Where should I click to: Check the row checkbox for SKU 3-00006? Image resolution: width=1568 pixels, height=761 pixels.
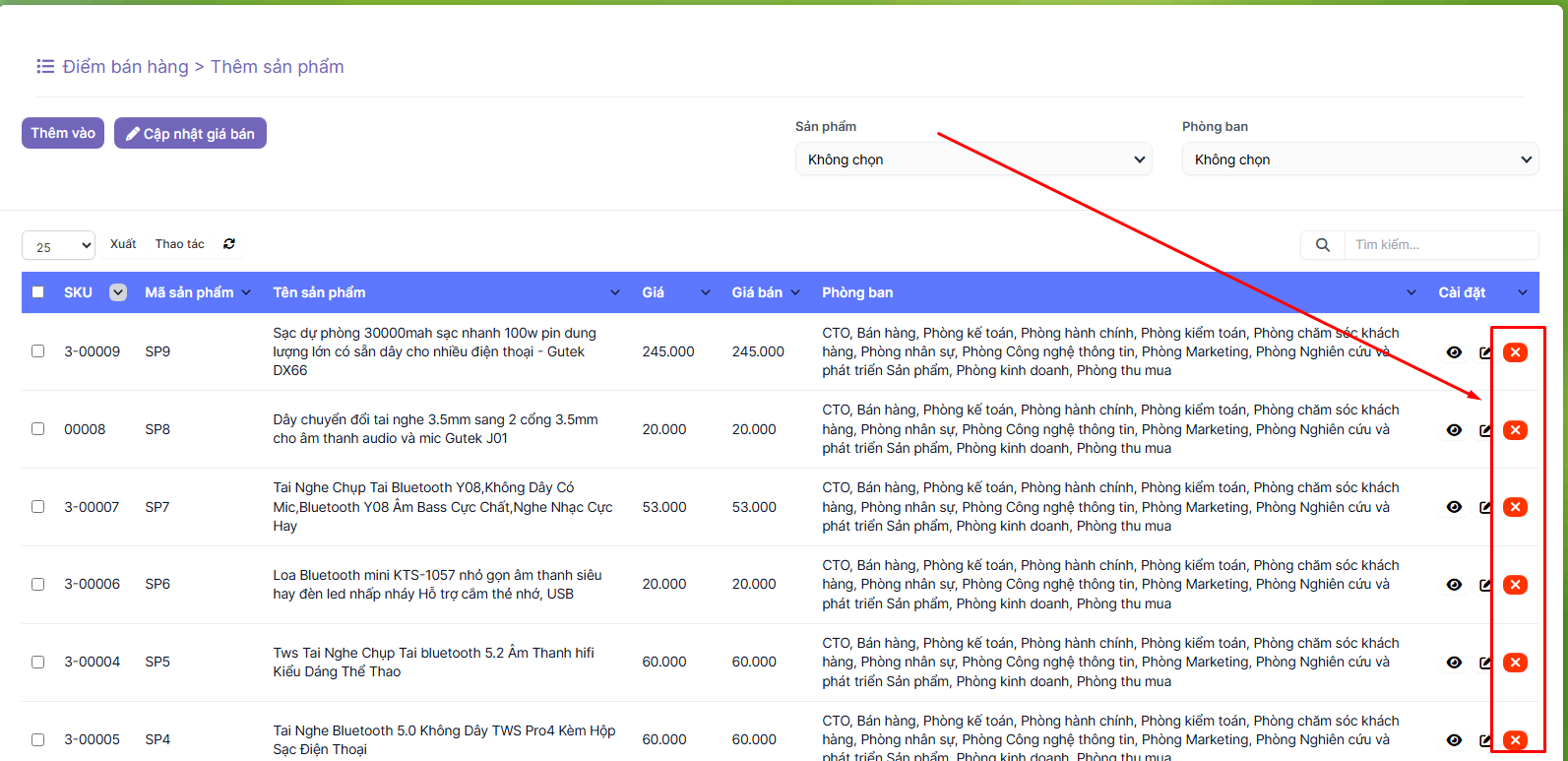coord(38,585)
